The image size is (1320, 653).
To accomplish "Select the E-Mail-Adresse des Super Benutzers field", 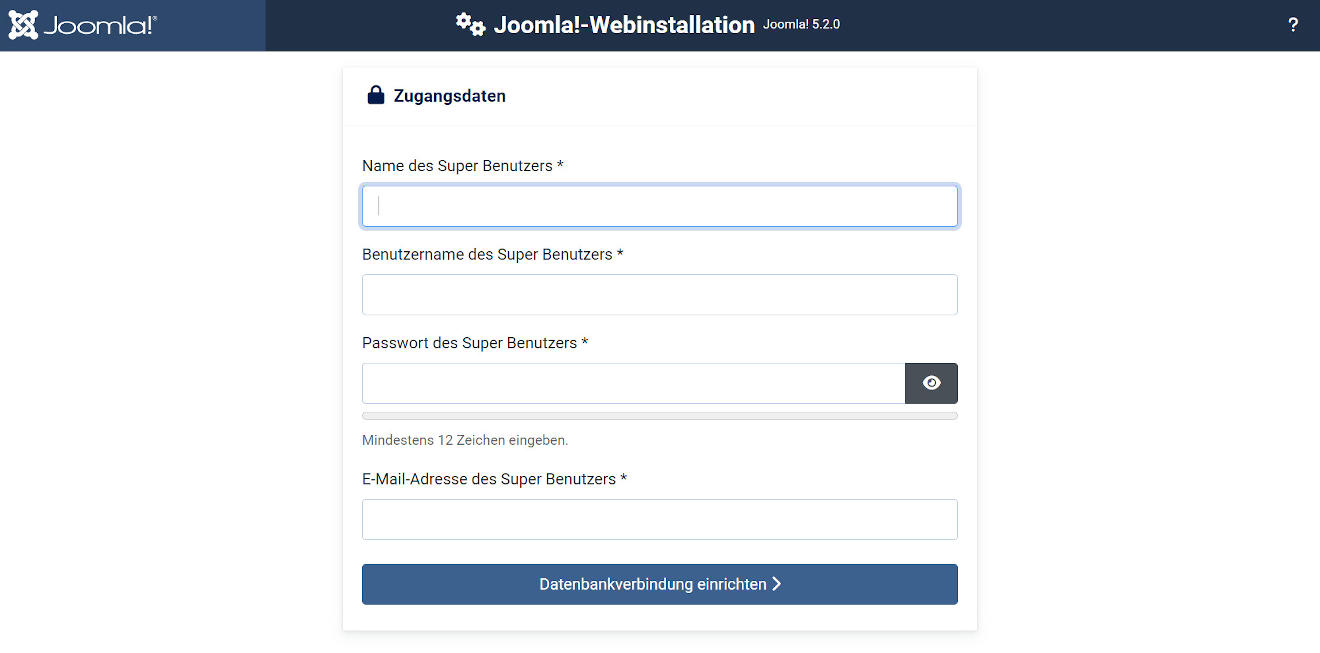I will click(659, 519).
